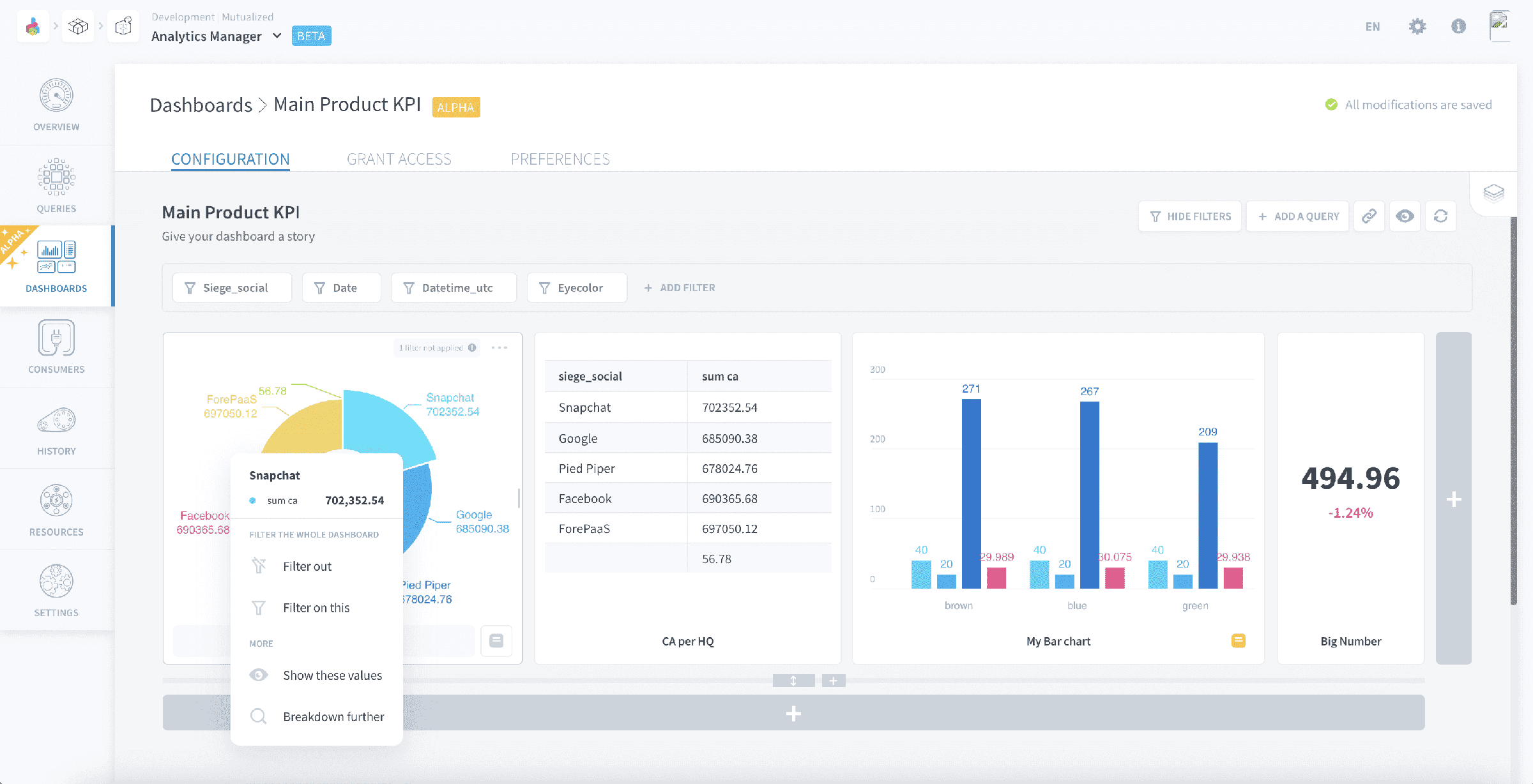Open the Overview section in sidebar
Image resolution: width=1533 pixels, height=784 pixels.
pyautogui.click(x=56, y=105)
